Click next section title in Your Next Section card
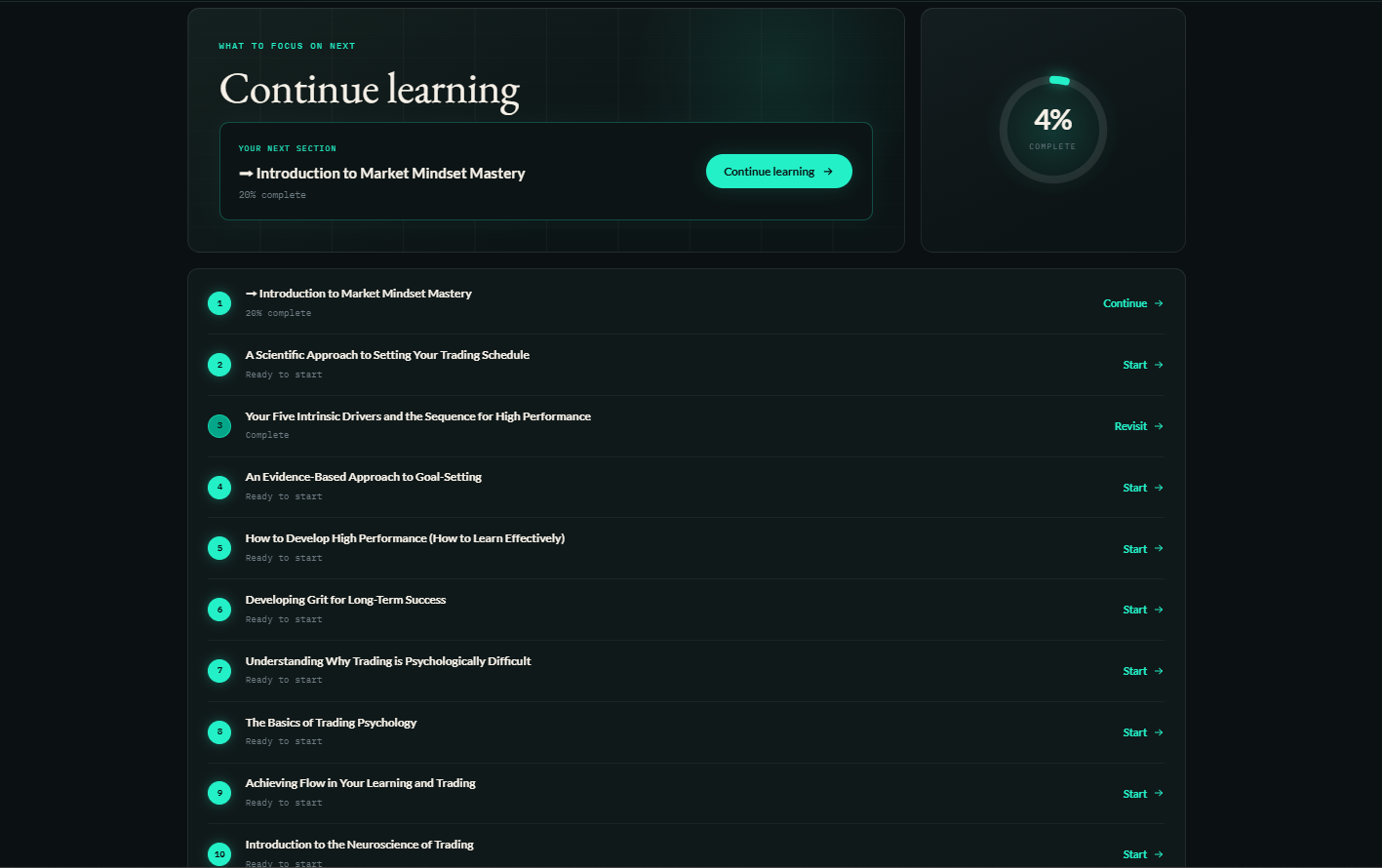This screenshot has height=868, width=1382. pyautogui.click(x=382, y=174)
